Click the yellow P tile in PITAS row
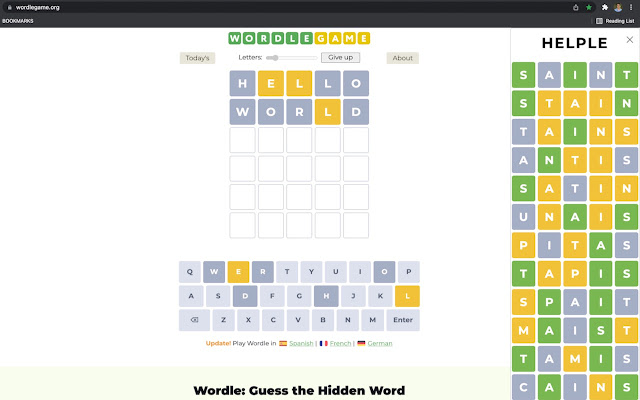Image resolution: width=640 pixels, height=400 pixels. click(523, 245)
